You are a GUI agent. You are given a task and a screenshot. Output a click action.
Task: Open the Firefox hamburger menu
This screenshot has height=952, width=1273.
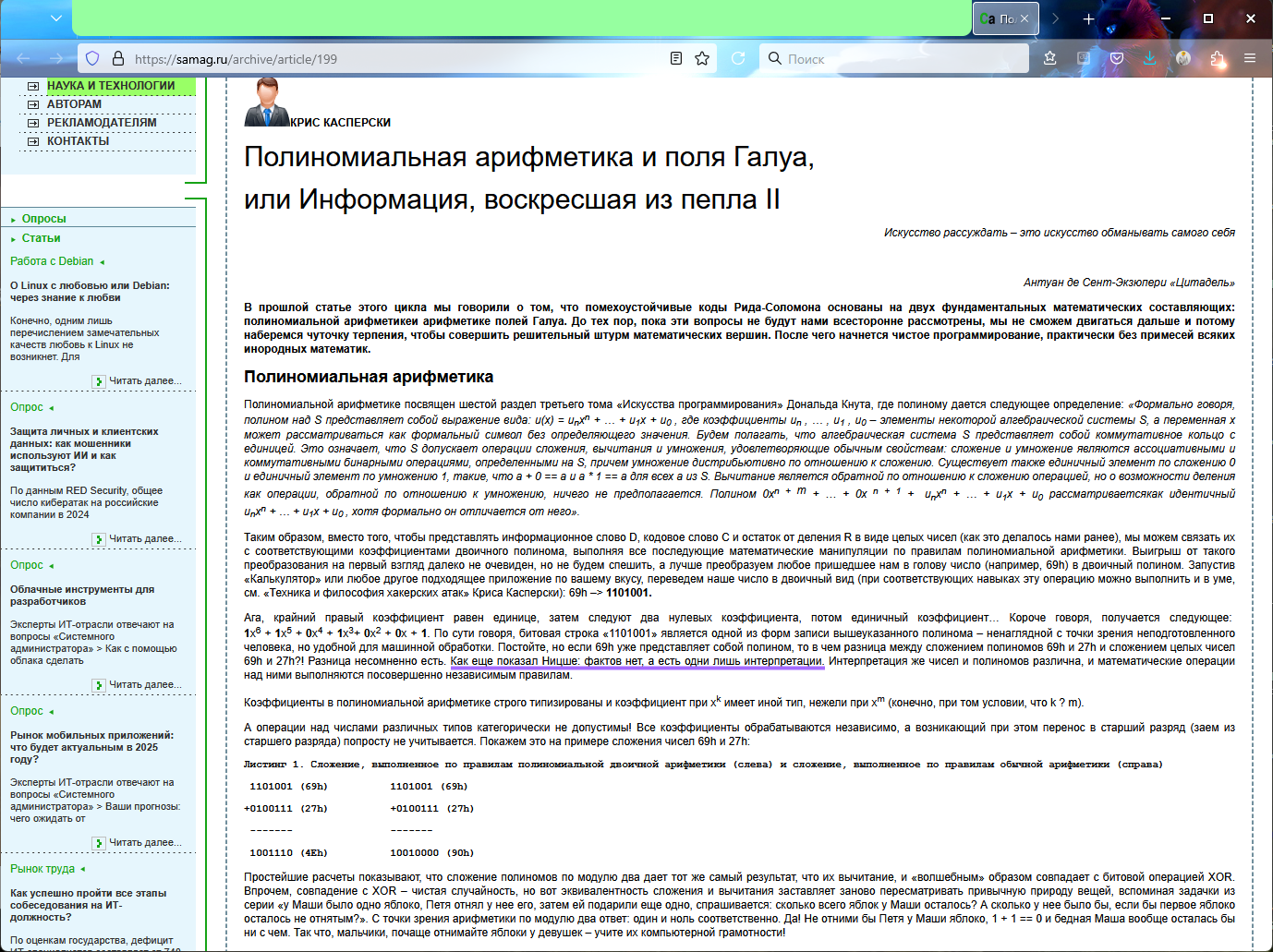click(1250, 58)
